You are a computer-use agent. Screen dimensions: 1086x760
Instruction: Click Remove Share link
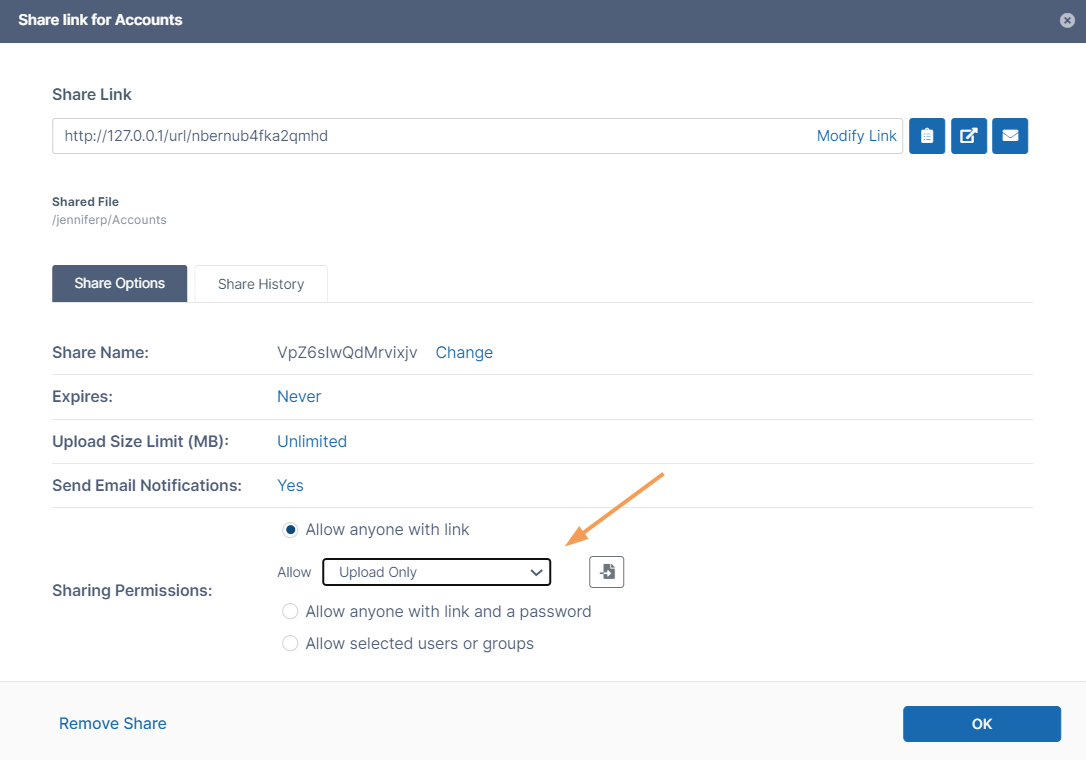pos(113,724)
